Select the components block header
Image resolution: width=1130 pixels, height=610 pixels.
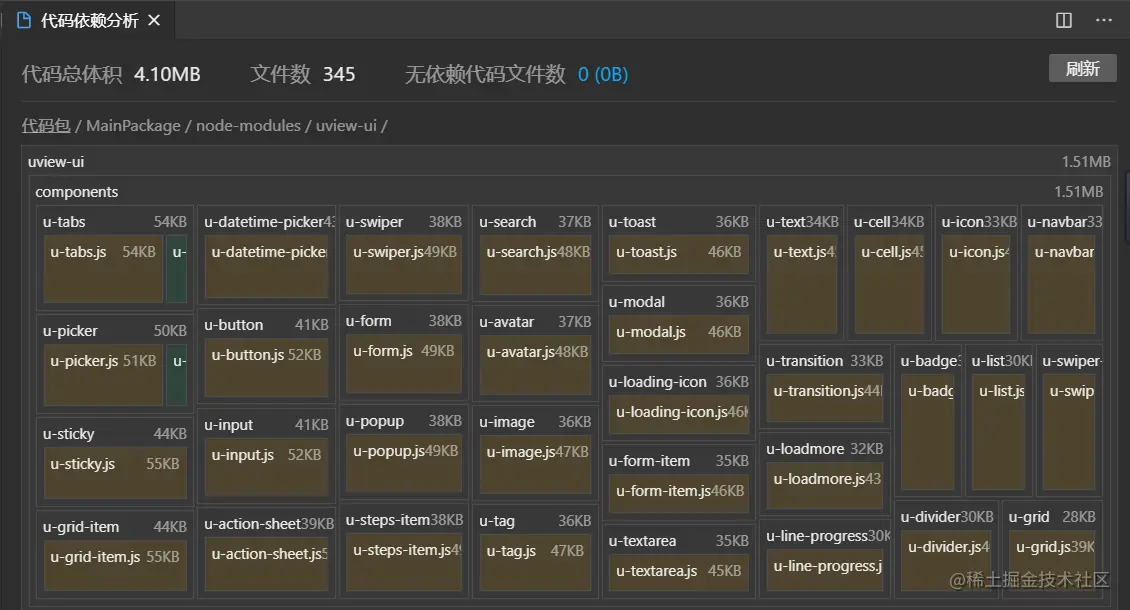coord(569,192)
